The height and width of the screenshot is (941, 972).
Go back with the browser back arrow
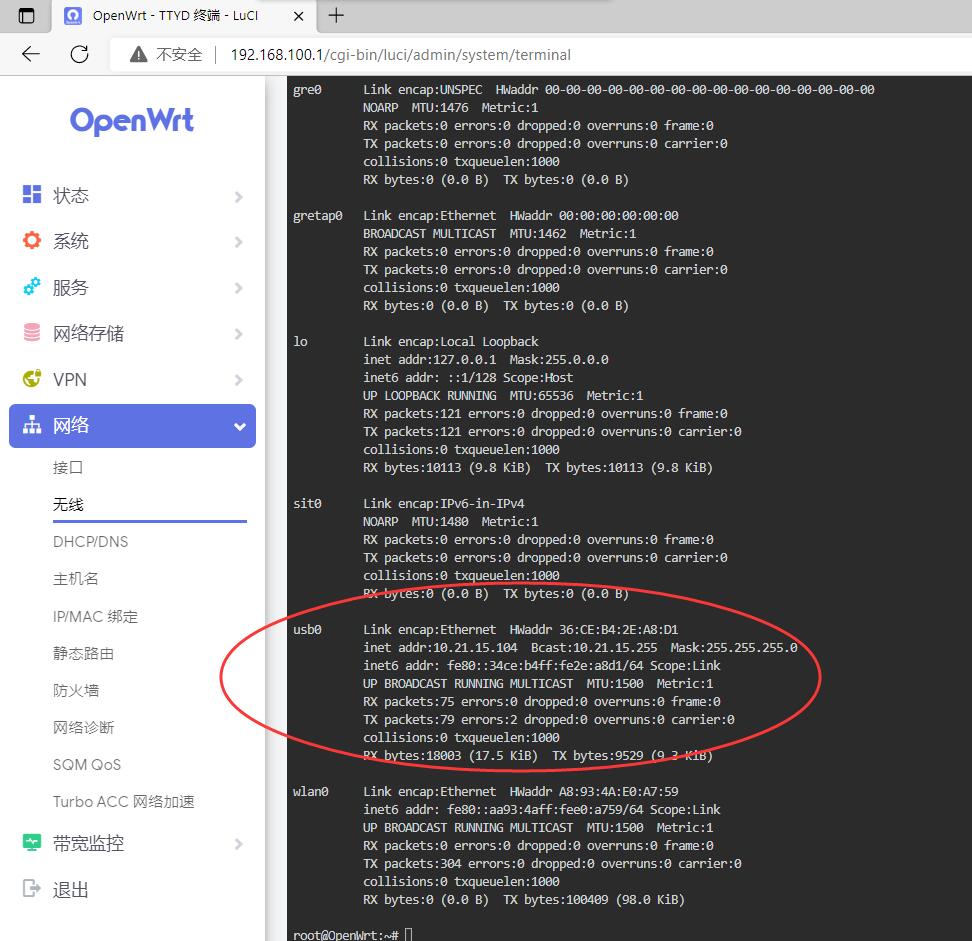coord(31,54)
